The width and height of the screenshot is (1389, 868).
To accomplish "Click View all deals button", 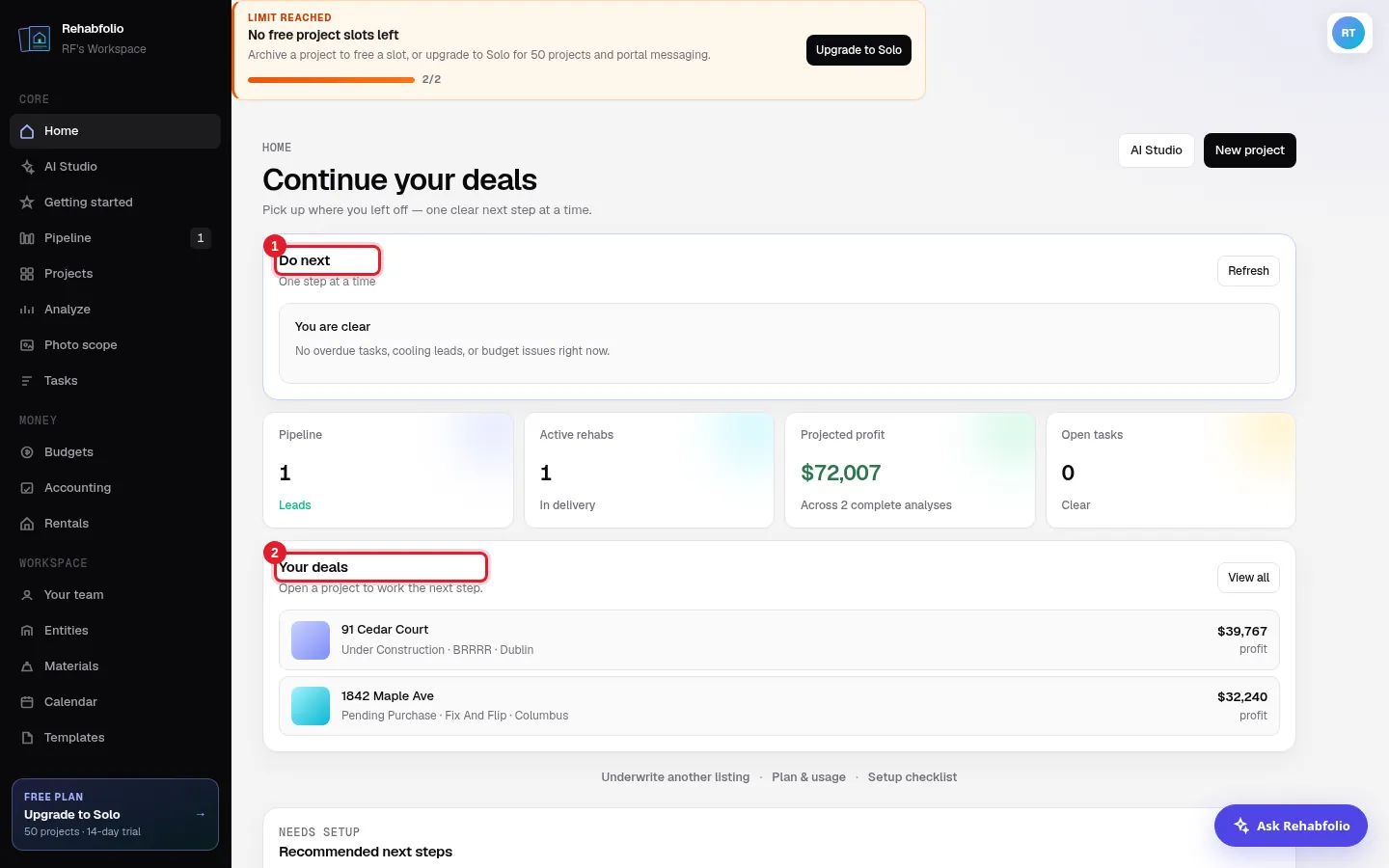I will click(1248, 578).
